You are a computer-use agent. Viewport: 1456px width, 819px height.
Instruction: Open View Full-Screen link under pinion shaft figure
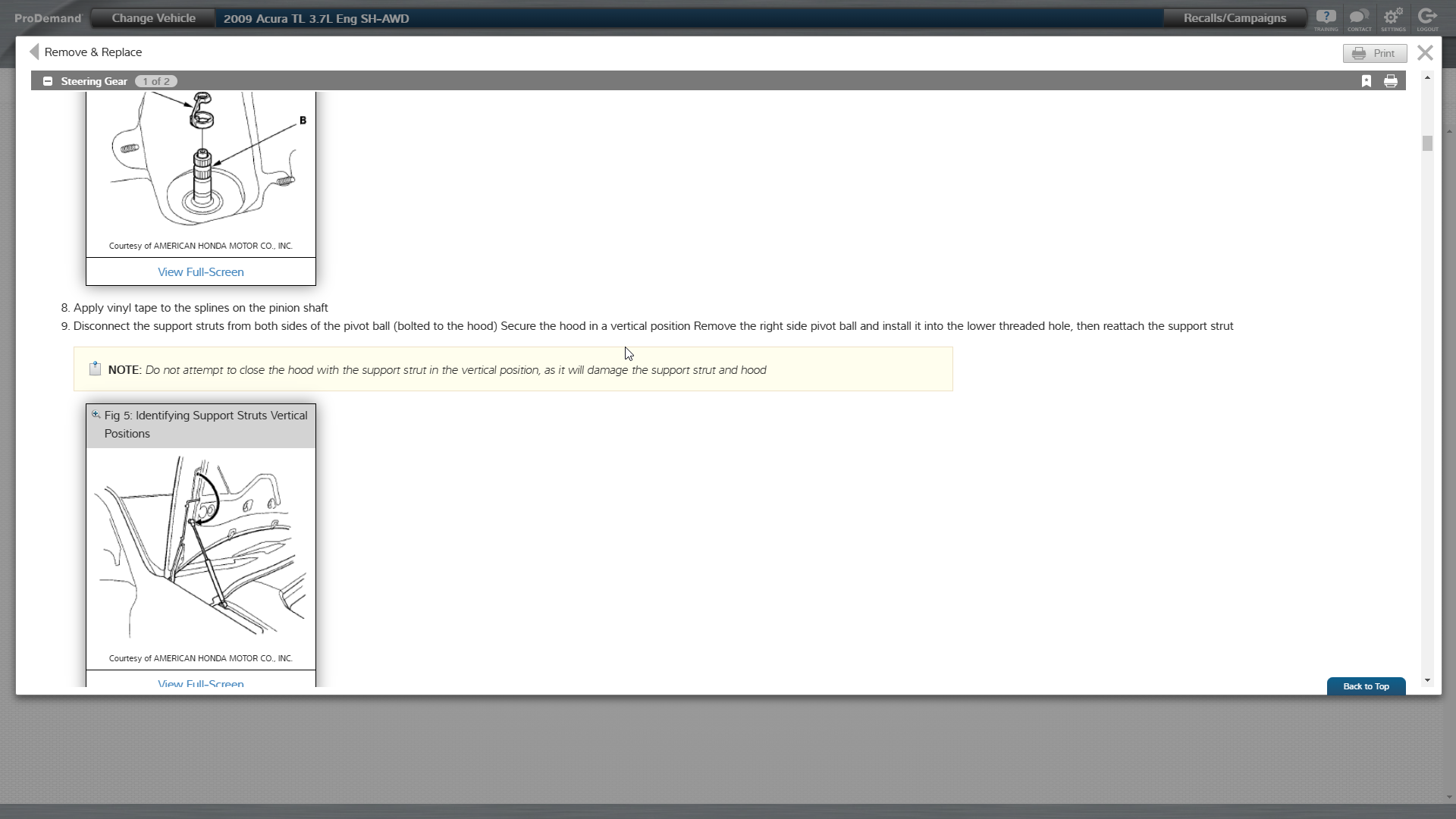click(201, 271)
